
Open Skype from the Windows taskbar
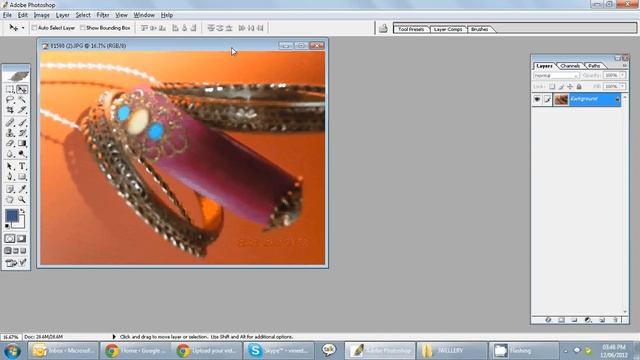point(279,351)
